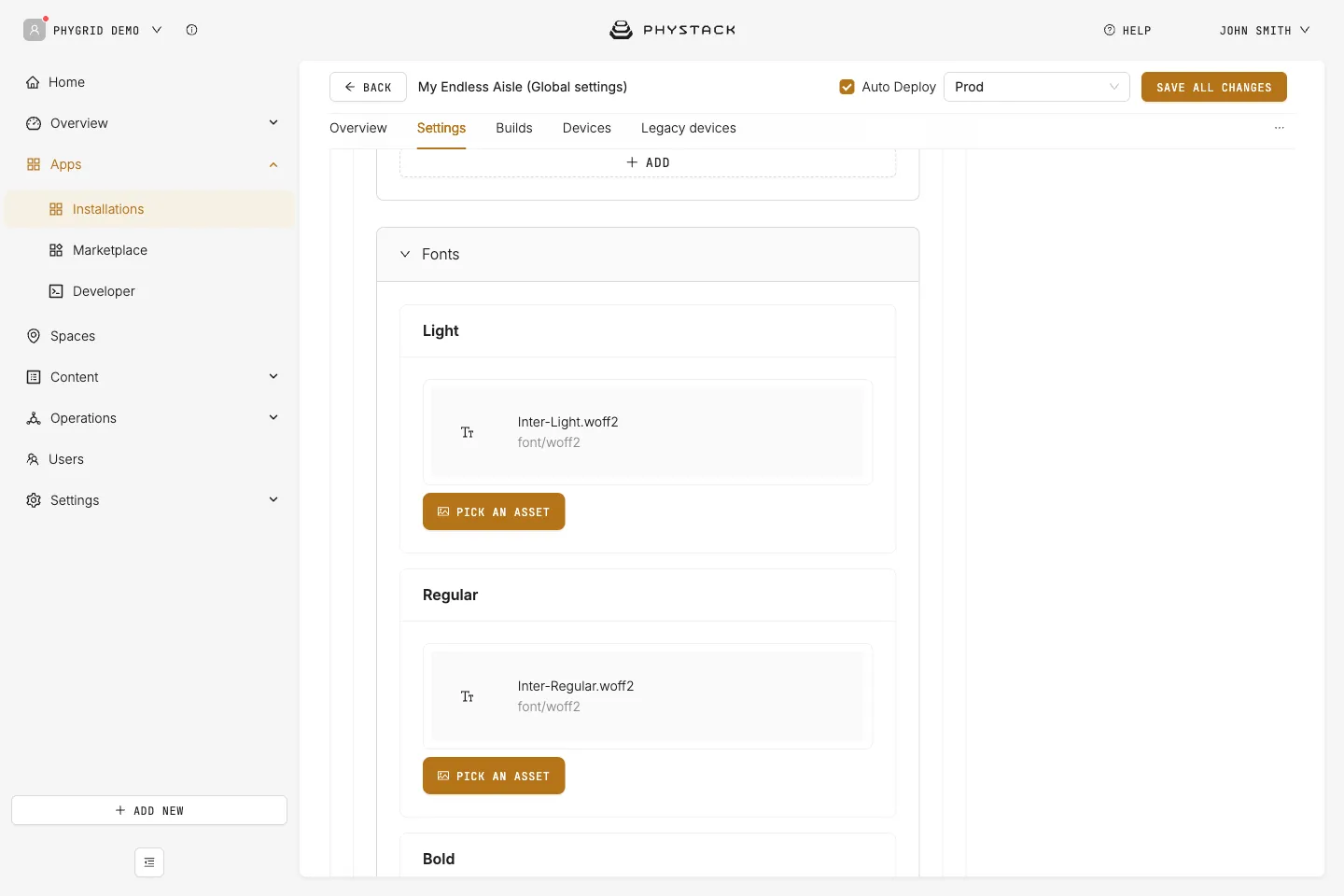Expand the Content sidebar chevron
1344x896 pixels.
pyautogui.click(x=273, y=376)
